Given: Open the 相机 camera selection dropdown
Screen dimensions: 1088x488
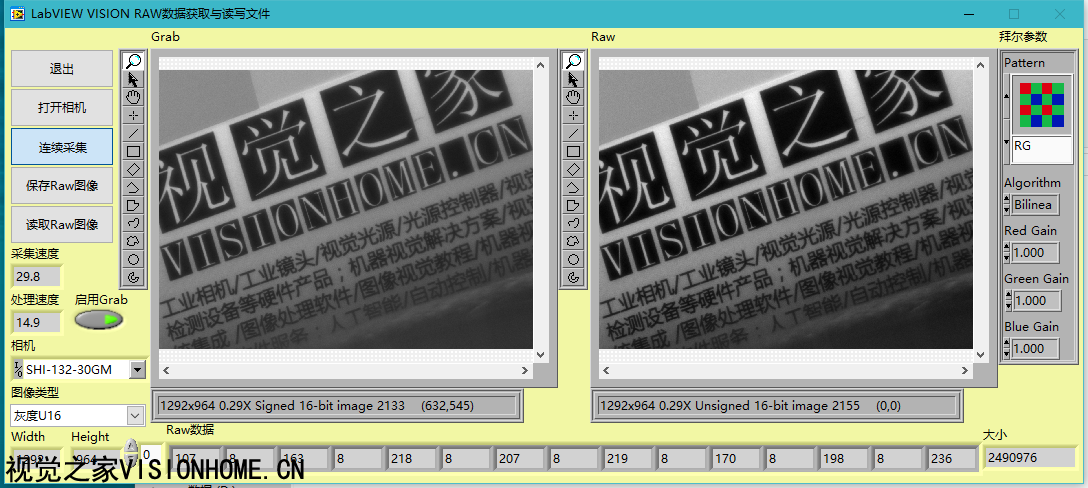Looking at the screenshot, I should tap(137, 370).
